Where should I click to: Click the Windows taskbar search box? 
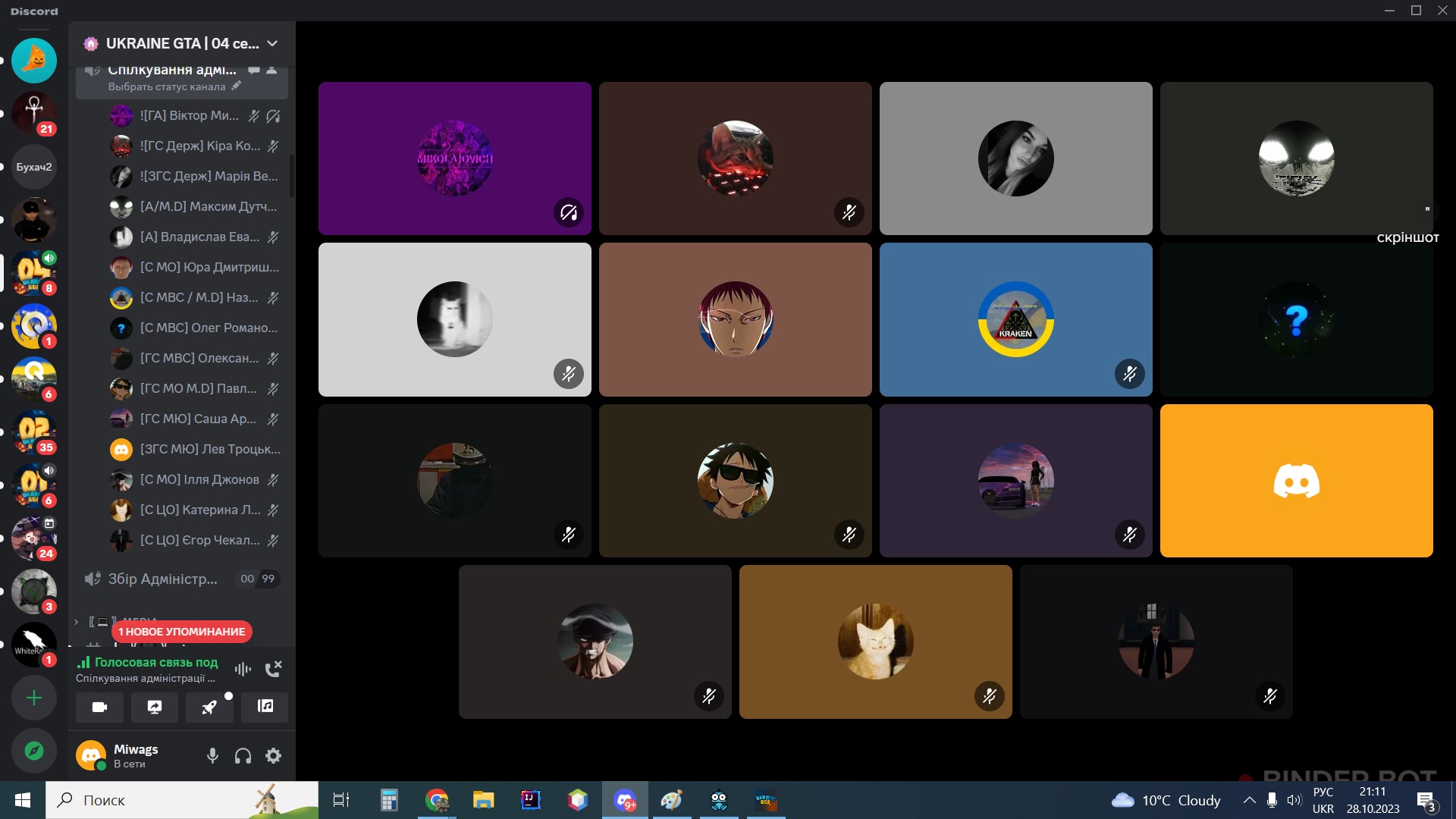(182, 800)
